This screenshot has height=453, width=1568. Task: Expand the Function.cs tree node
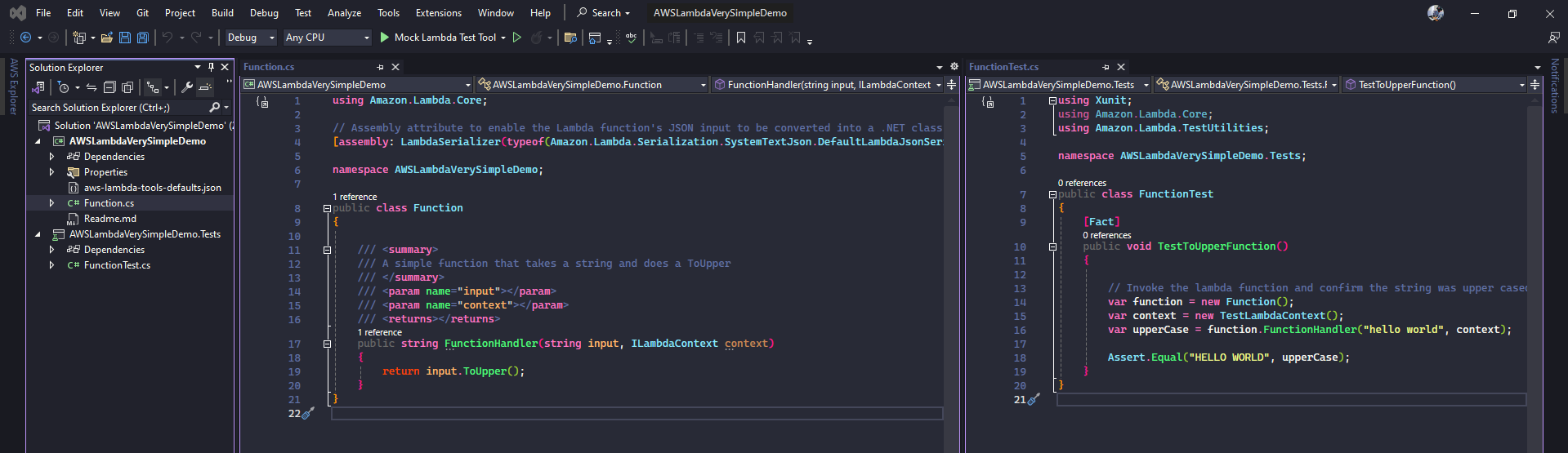(x=51, y=203)
